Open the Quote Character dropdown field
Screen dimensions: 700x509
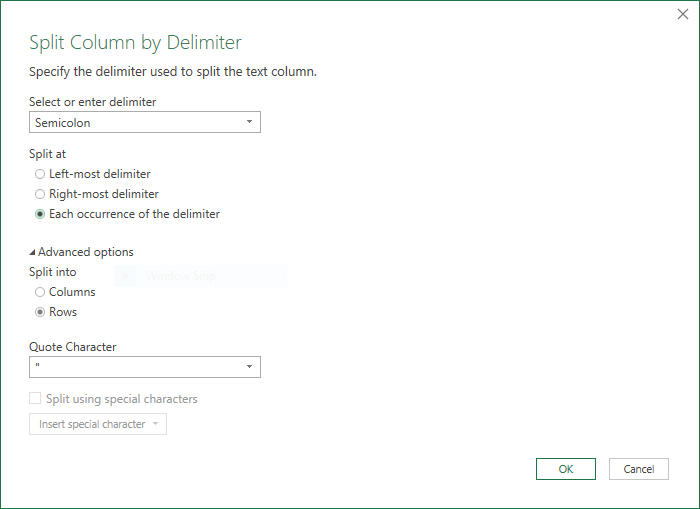(x=145, y=367)
